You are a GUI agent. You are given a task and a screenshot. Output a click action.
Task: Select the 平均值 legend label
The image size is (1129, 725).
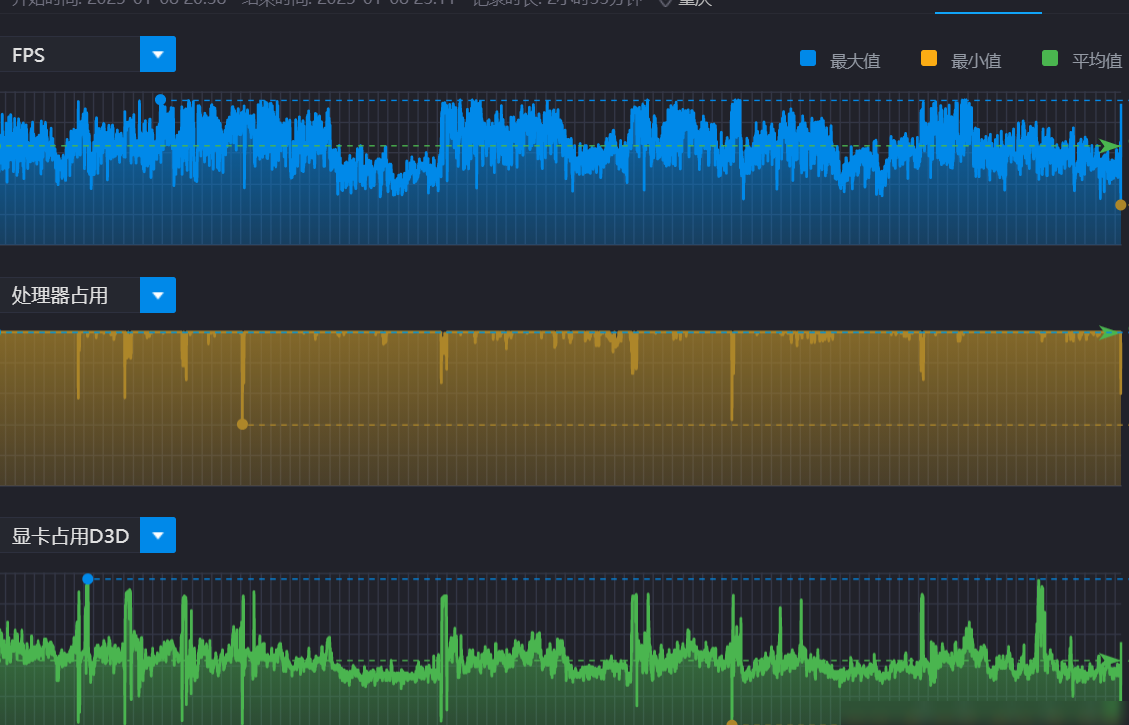tap(1097, 61)
